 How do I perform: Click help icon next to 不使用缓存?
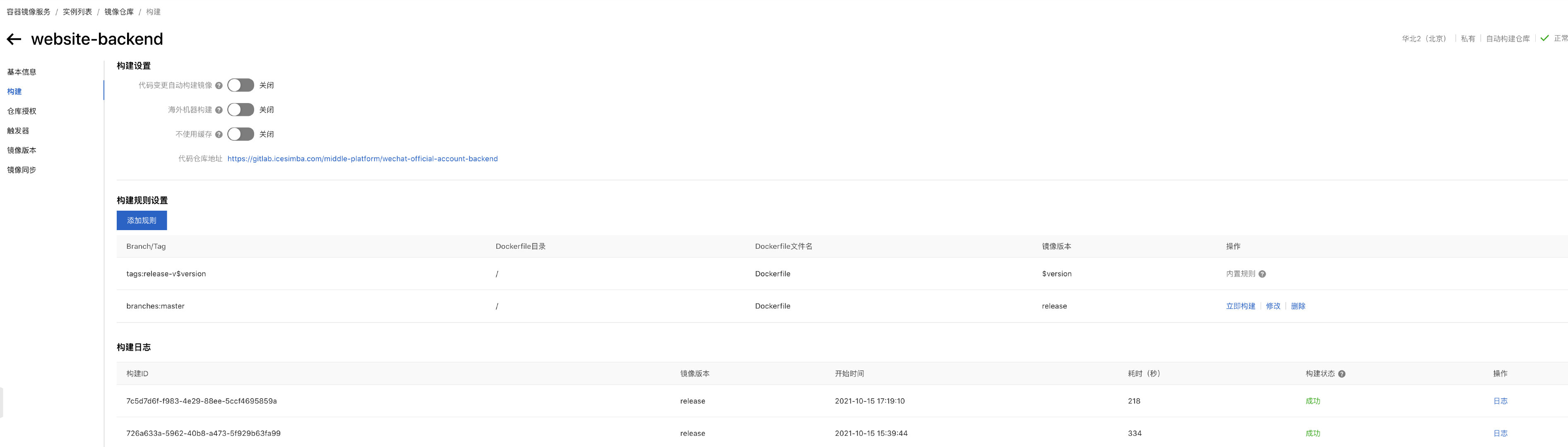[219, 135]
